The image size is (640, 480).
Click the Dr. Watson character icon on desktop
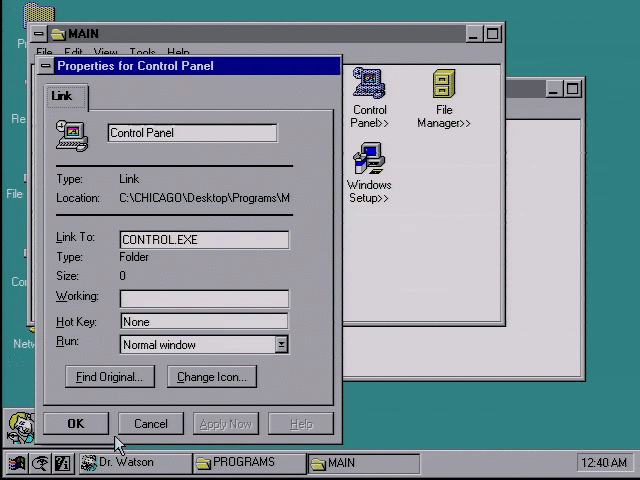tap(20, 428)
